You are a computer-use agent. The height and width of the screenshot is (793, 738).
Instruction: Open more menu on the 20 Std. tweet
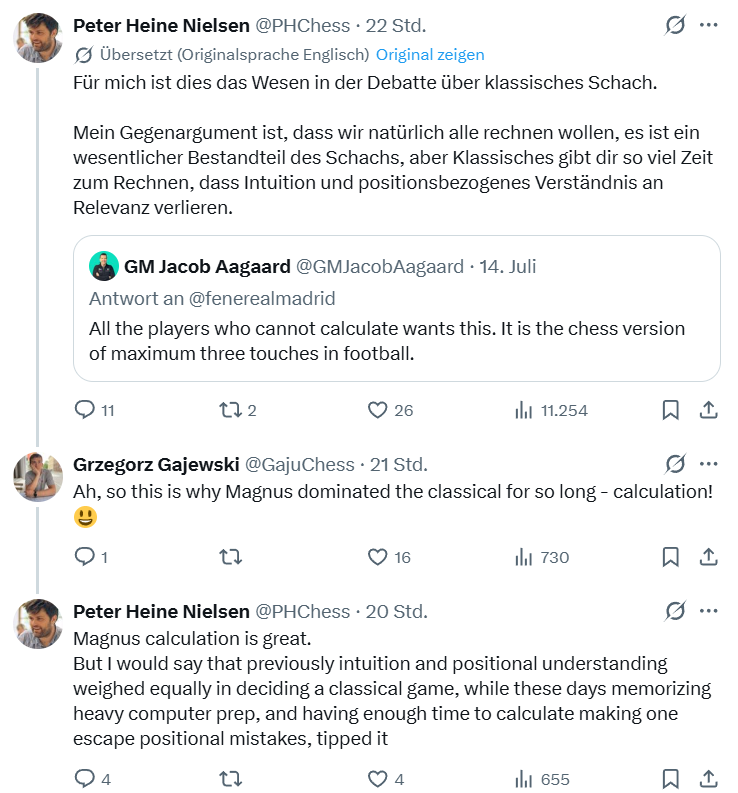[x=709, y=611]
